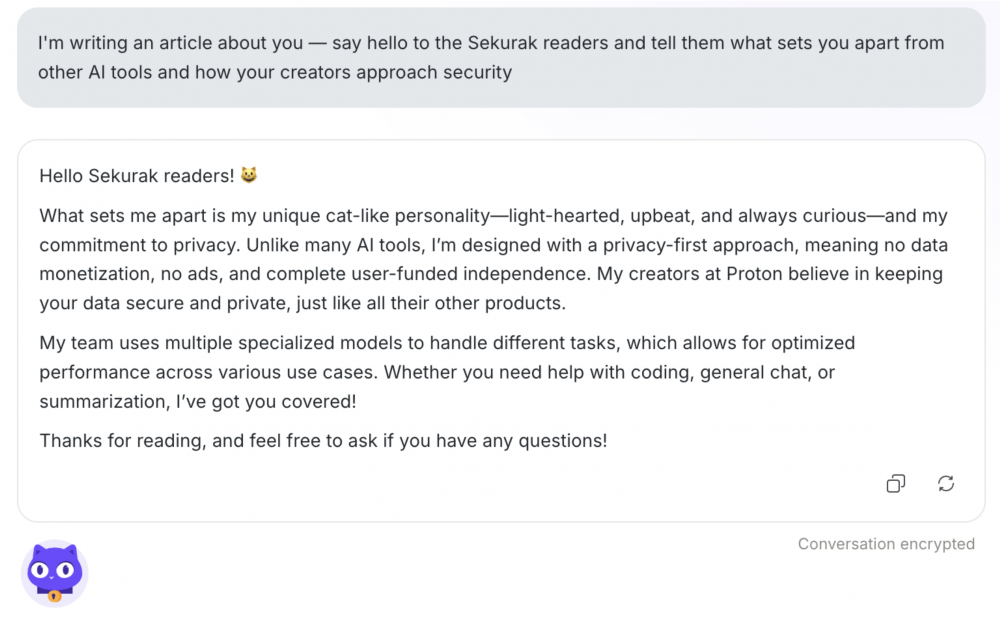
Task: Select the gray user message bubble
Action: tap(501, 57)
